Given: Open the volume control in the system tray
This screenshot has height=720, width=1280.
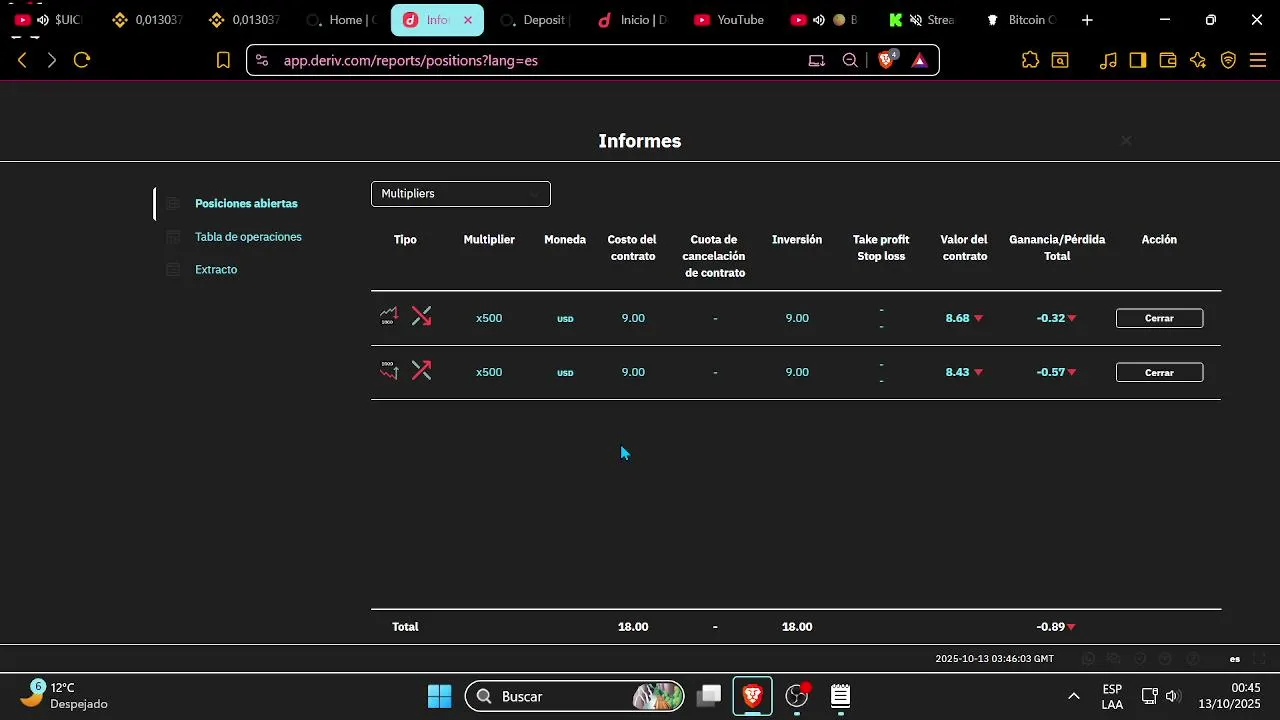Looking at the screenshot, I should click(x=1172, y=696).
